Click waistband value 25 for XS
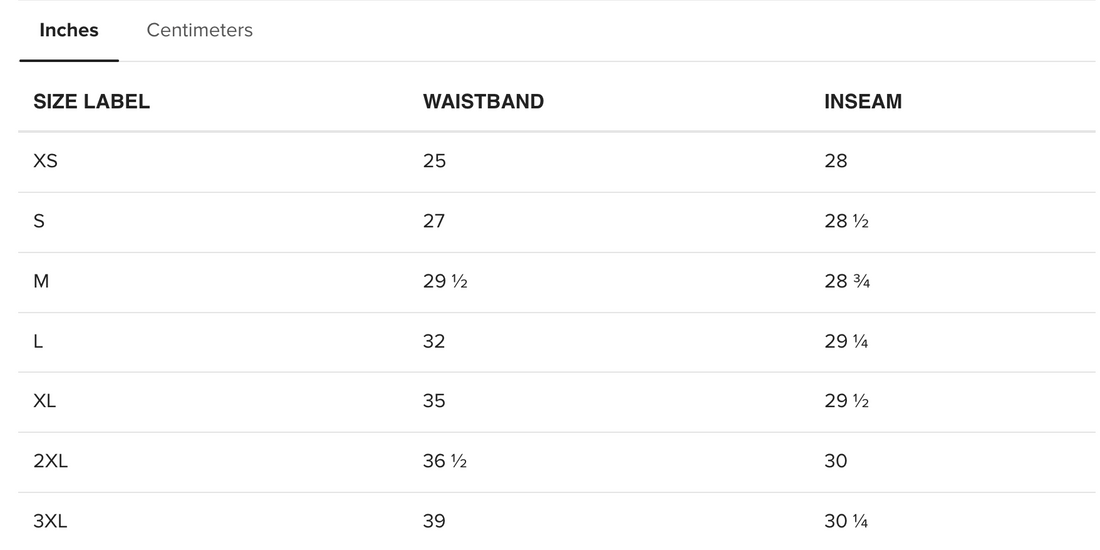 434,161
